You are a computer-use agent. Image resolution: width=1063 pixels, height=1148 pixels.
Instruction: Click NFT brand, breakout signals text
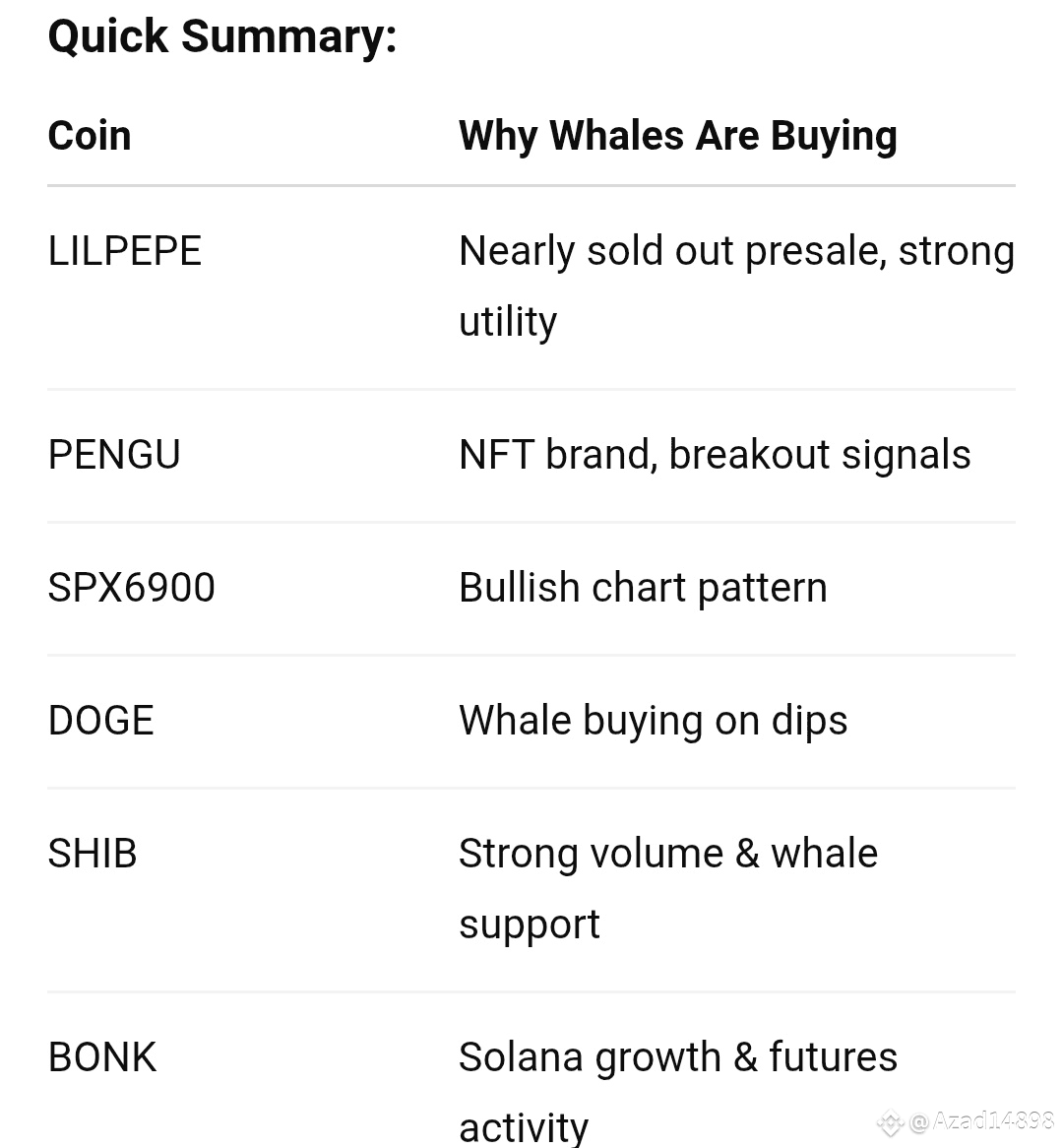point(715,455)
